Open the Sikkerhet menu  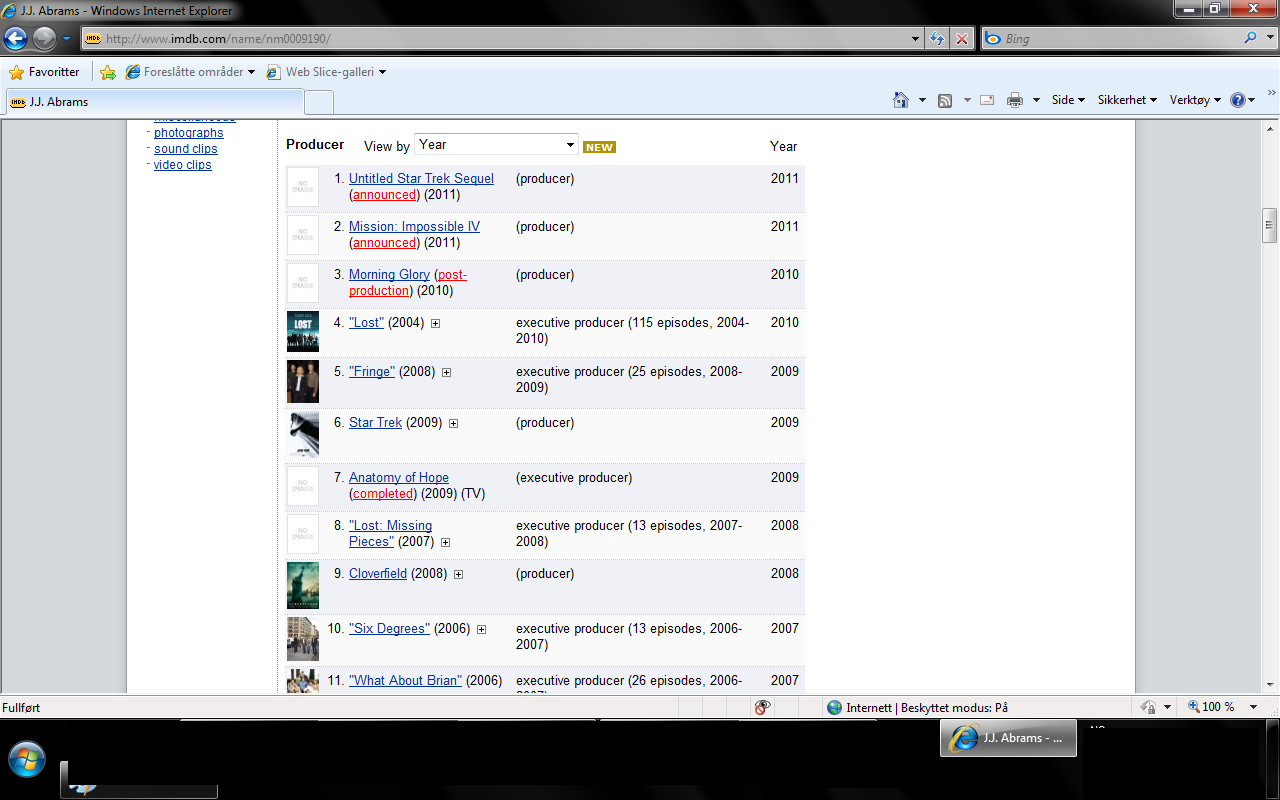click(1127, 100)
